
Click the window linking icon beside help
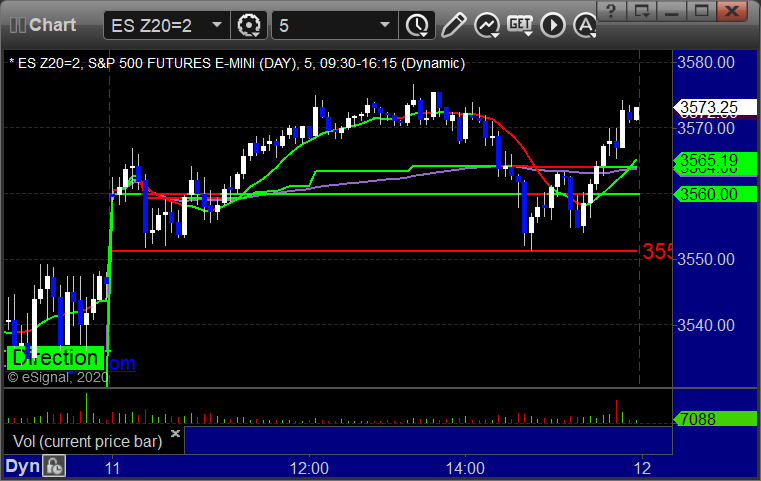641,10
